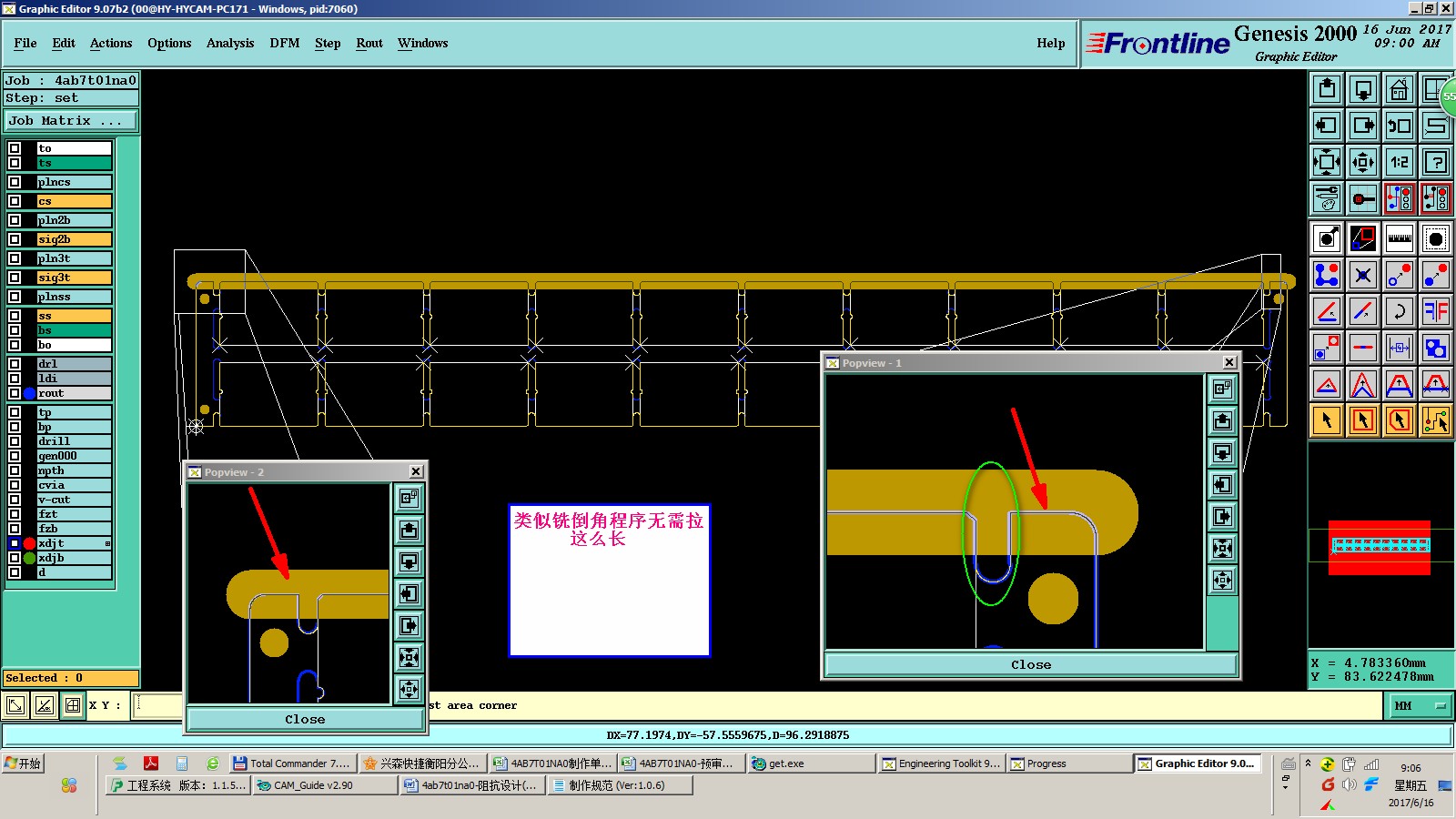The height and width of the screenshot is (819, 1456).
Task: Click the dimension icon showing number 4
Action: tap(1400, 348)
